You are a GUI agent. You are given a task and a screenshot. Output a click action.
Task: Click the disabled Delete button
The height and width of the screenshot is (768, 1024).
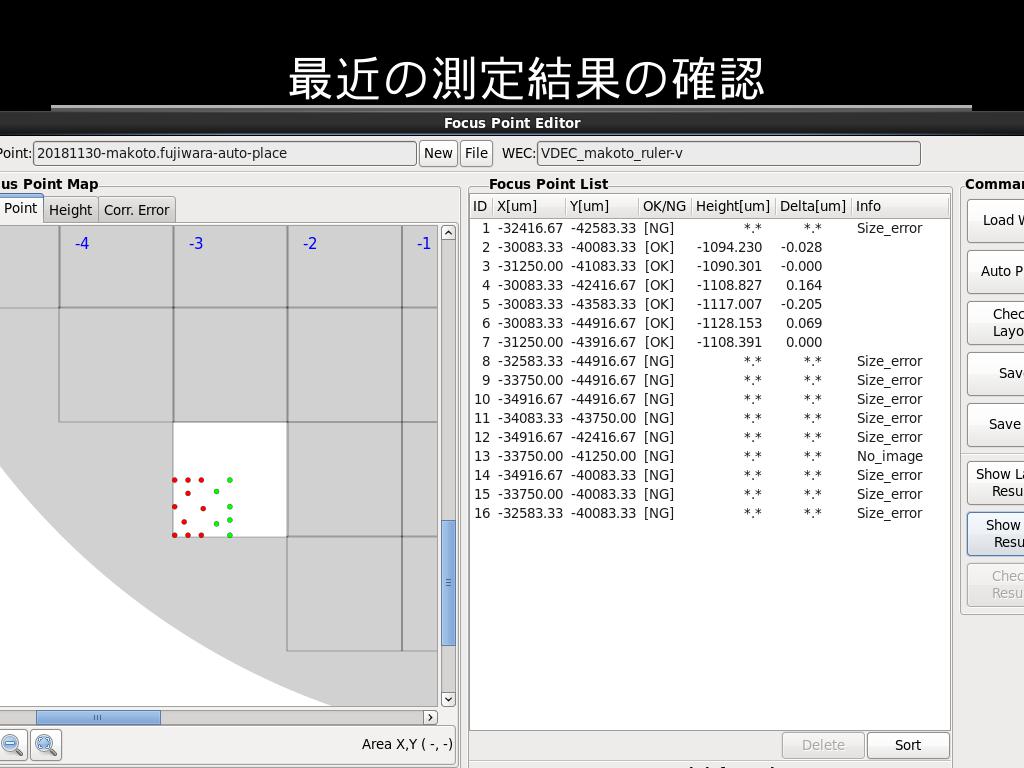click(x=823, y=745)
